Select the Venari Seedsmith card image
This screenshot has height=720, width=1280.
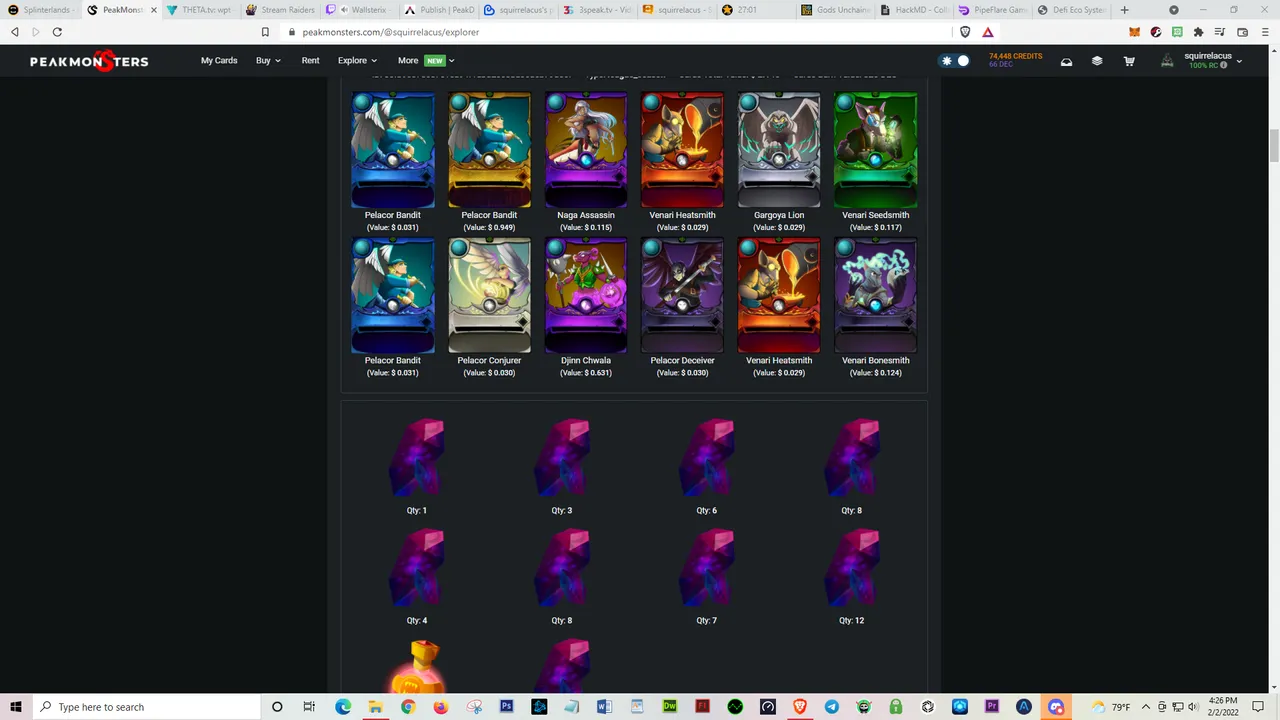[x=875, y=150]
